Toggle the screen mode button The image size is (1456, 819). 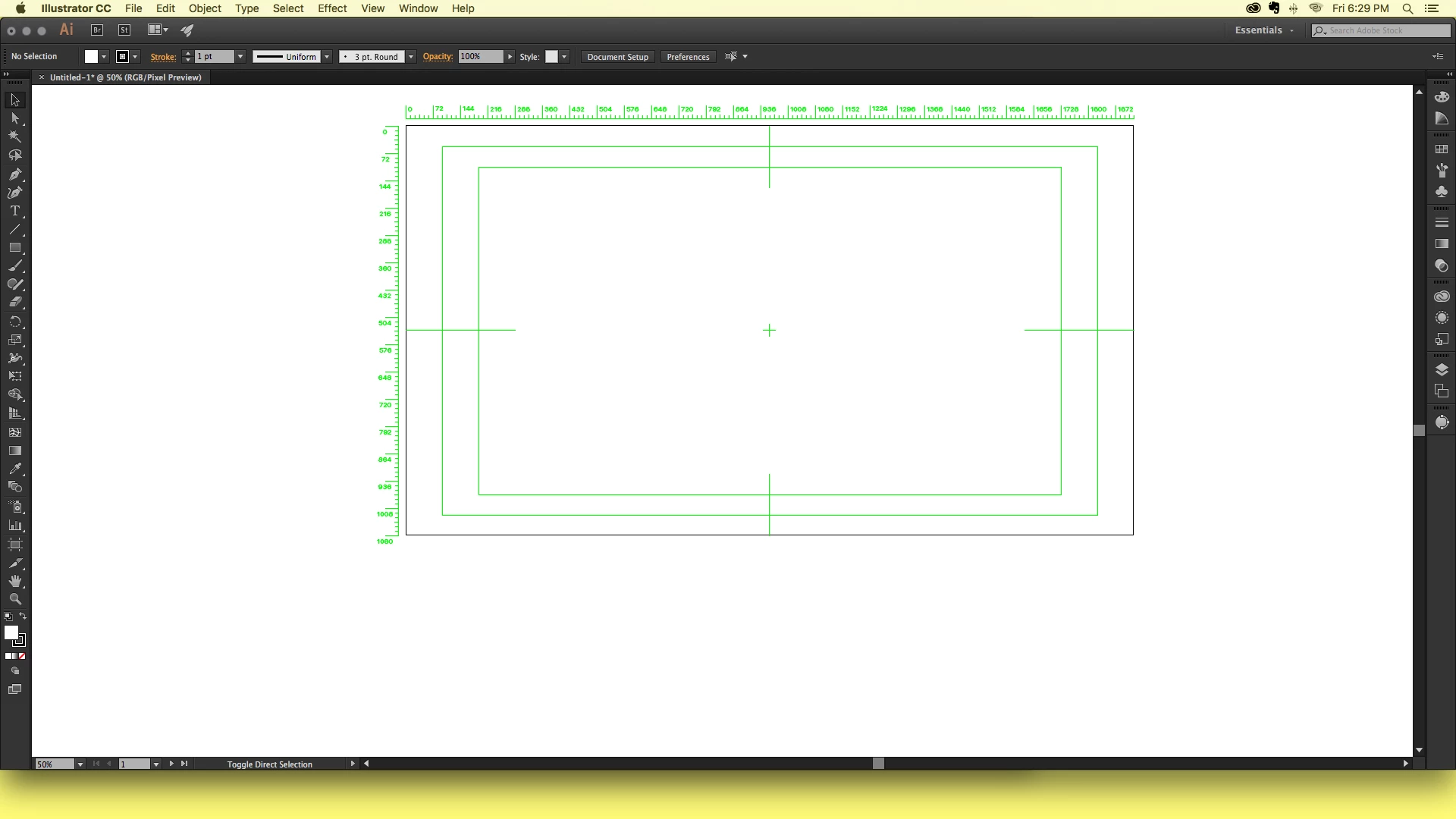14,689
